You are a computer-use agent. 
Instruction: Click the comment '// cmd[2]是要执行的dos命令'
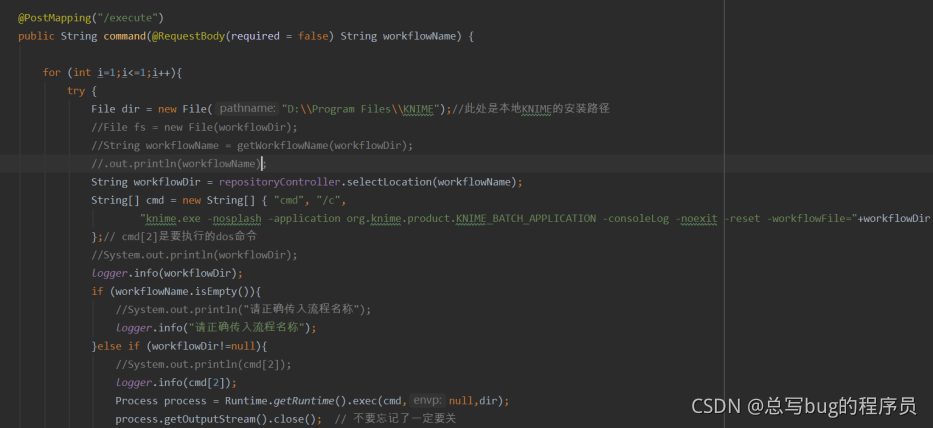pos(180,237)
